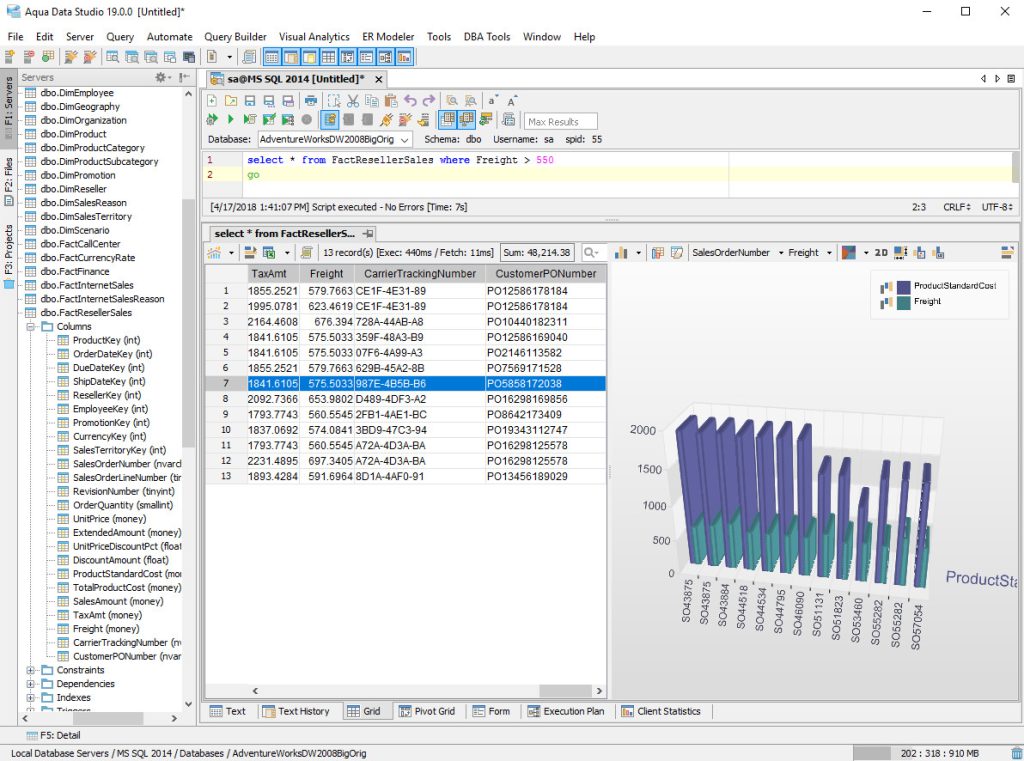The height and width of the screenshot is (761, 1024).
Task: Paste from clipboard using toolbar icon
Action: coord(391,101)
